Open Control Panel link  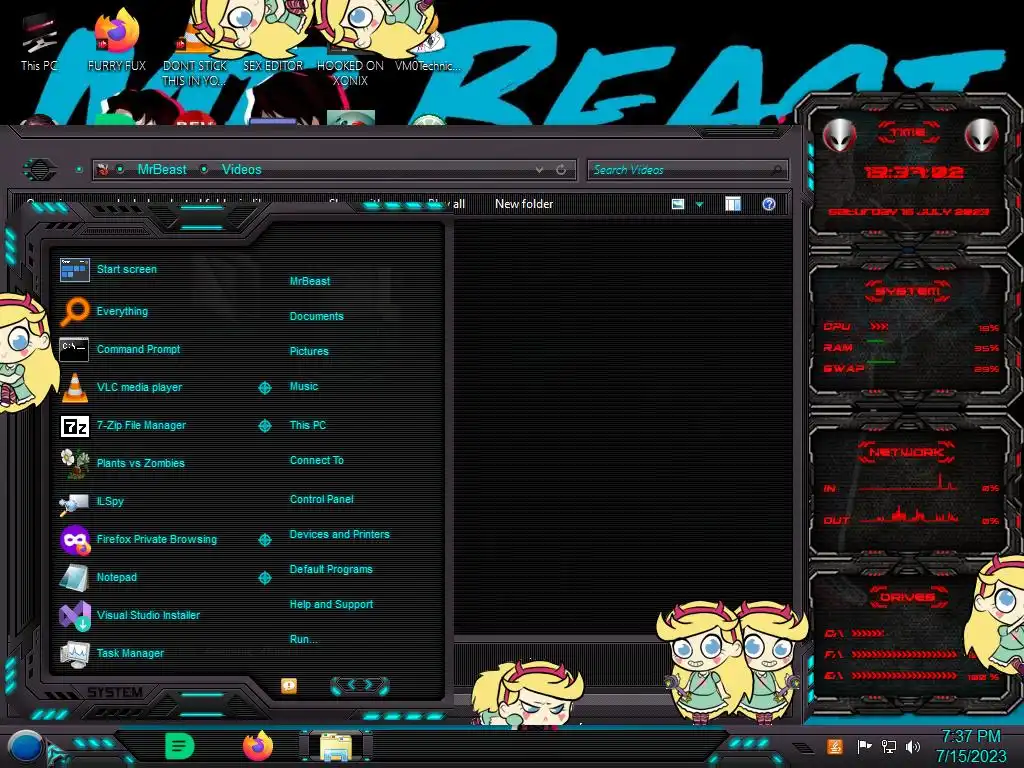pyautogui.click(x=321, y=499)
